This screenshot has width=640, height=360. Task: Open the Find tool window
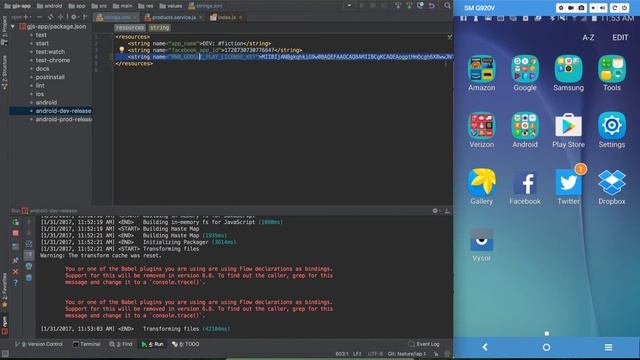tap(121, 344)
